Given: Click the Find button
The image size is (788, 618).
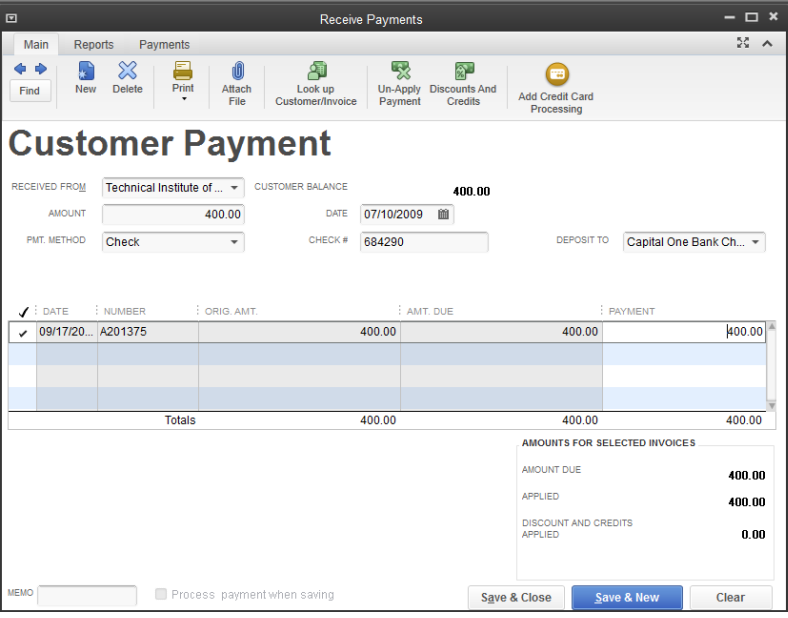Looking at the screenshot, I should [30, 91].
